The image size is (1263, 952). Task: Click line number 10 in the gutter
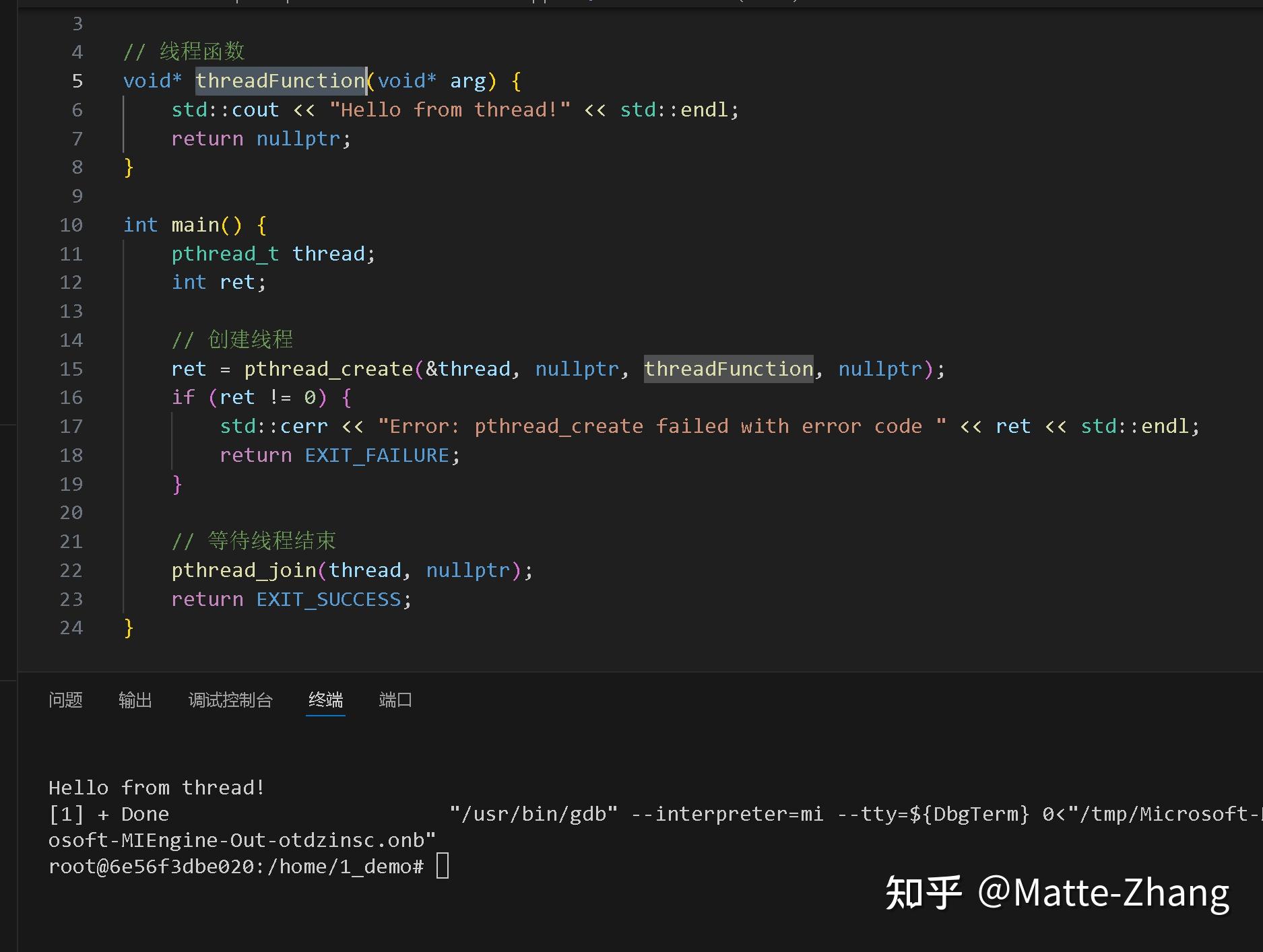click(x=71, y=224)
